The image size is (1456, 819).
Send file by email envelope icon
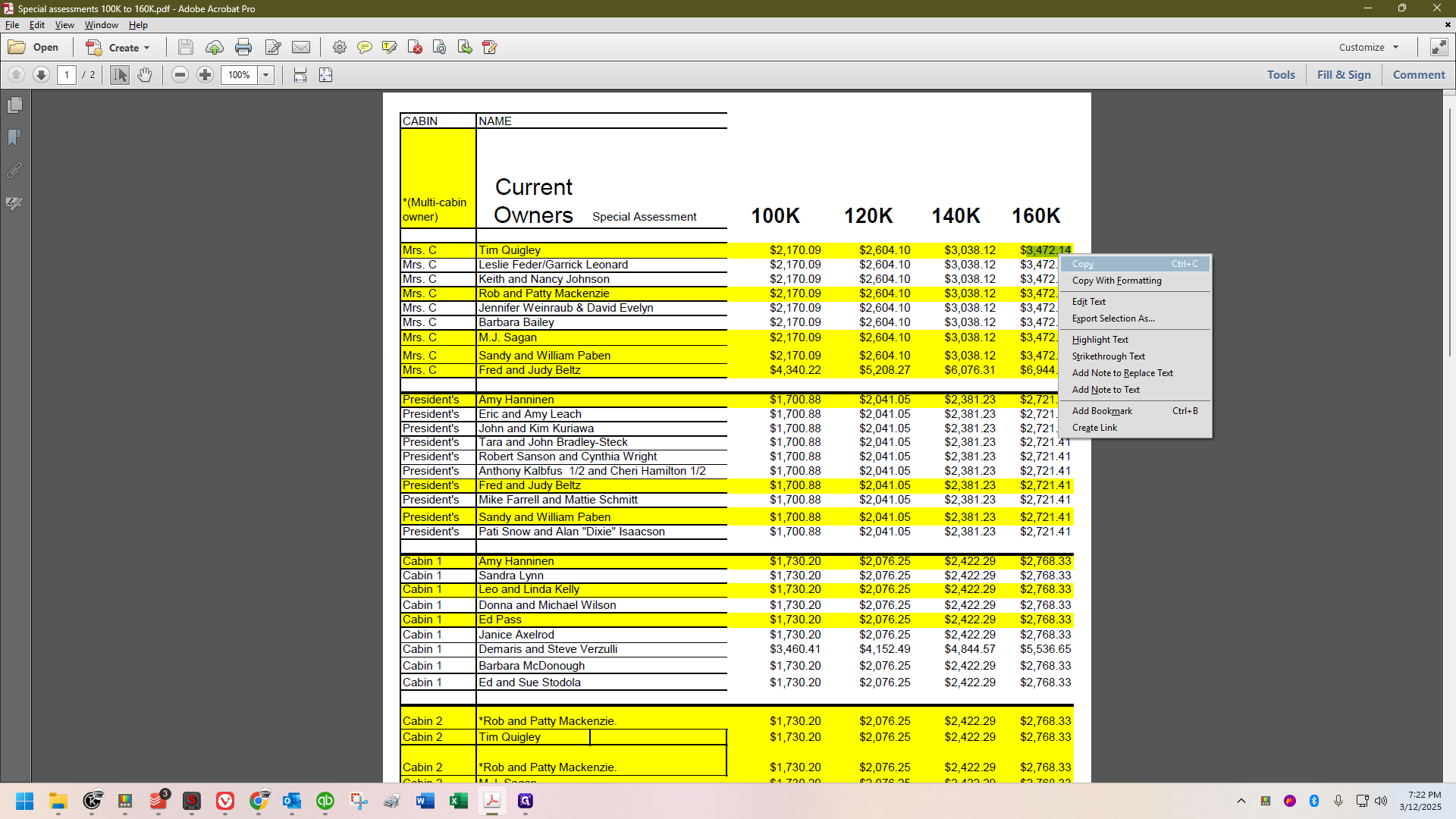click(301, 47)
